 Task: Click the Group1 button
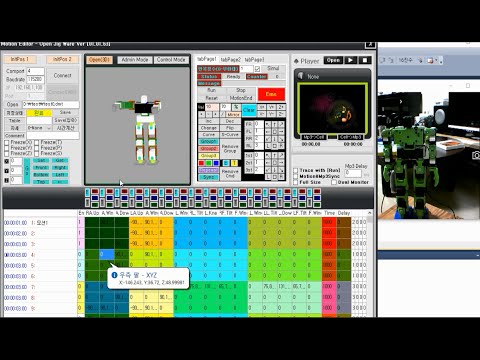tap(209, 142)
